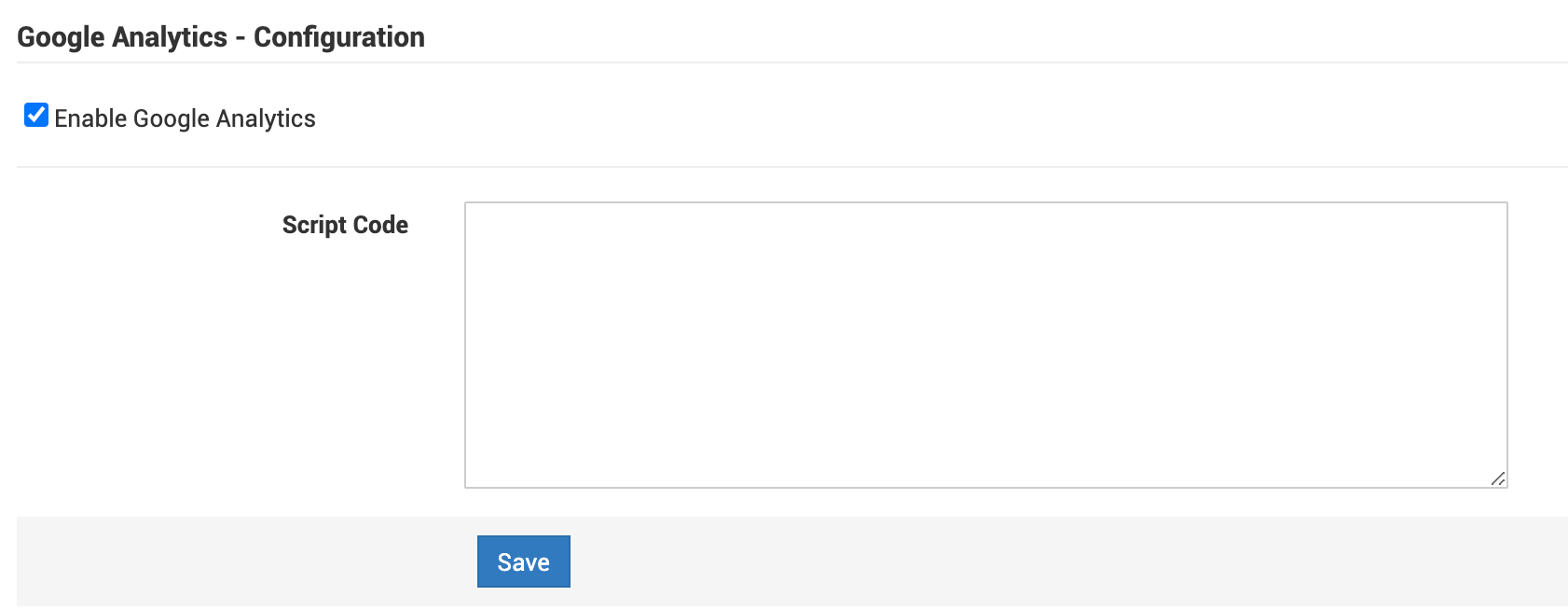Save the Google Analytics configuration
This screenshot has width=1568, height=610.
coord(523,561)
